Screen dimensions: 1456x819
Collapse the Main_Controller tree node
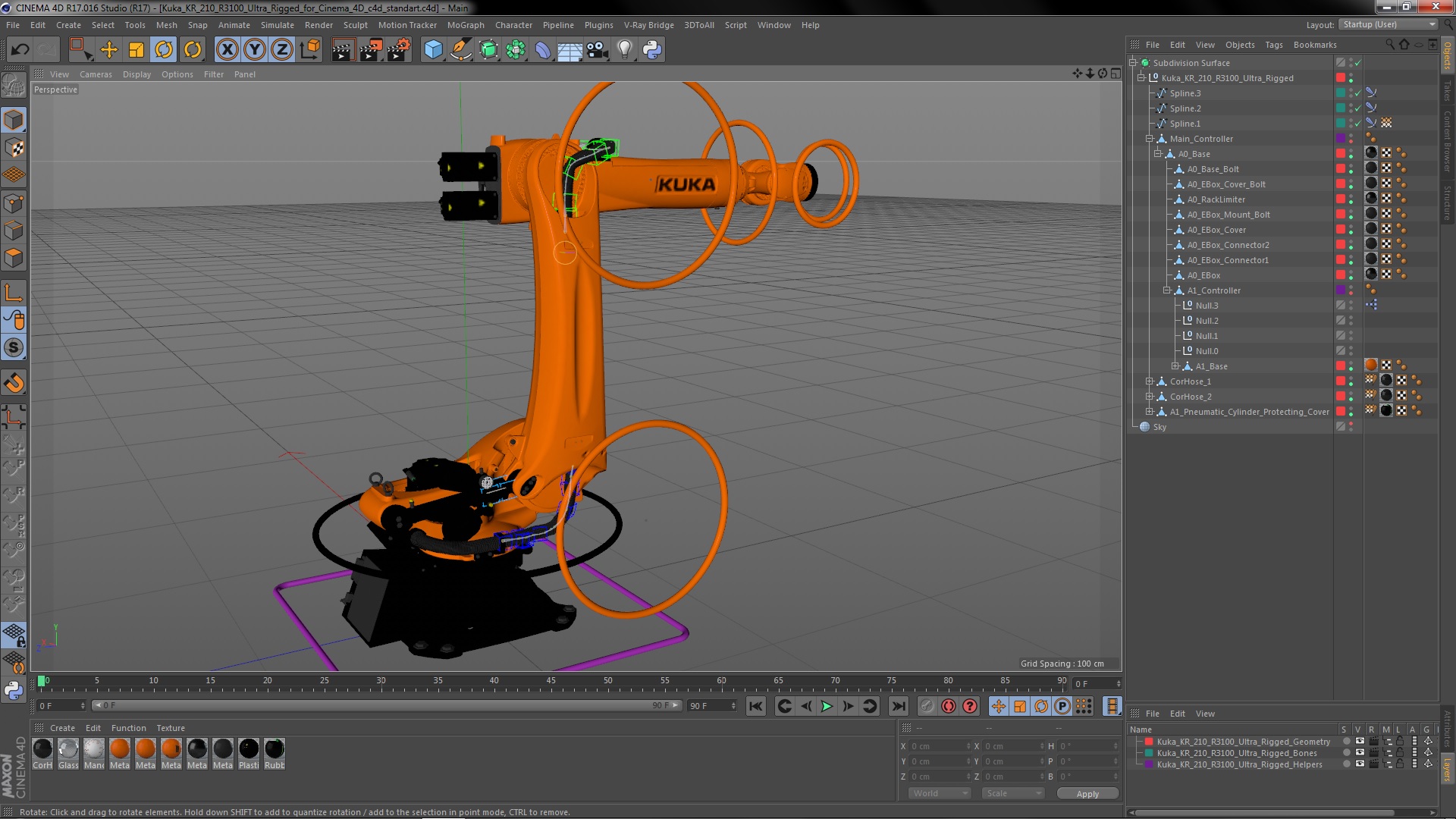tap(1150, 139)
